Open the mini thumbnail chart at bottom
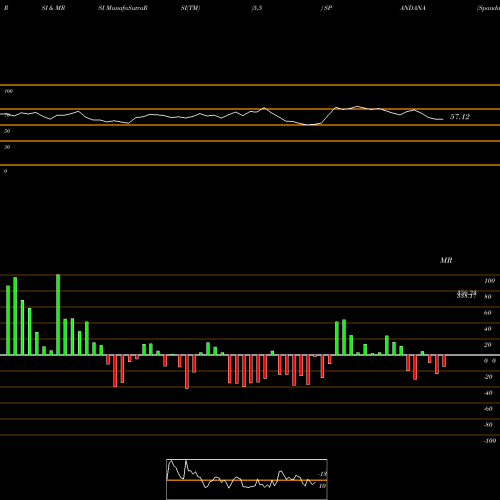 point(247,479)
